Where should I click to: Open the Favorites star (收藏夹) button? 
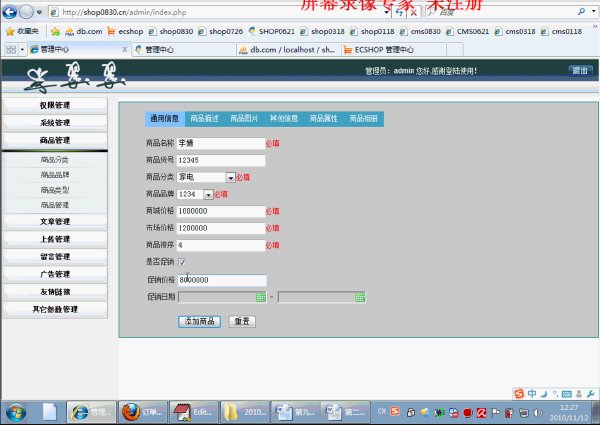pyautogui.click(x=23, y=31)
